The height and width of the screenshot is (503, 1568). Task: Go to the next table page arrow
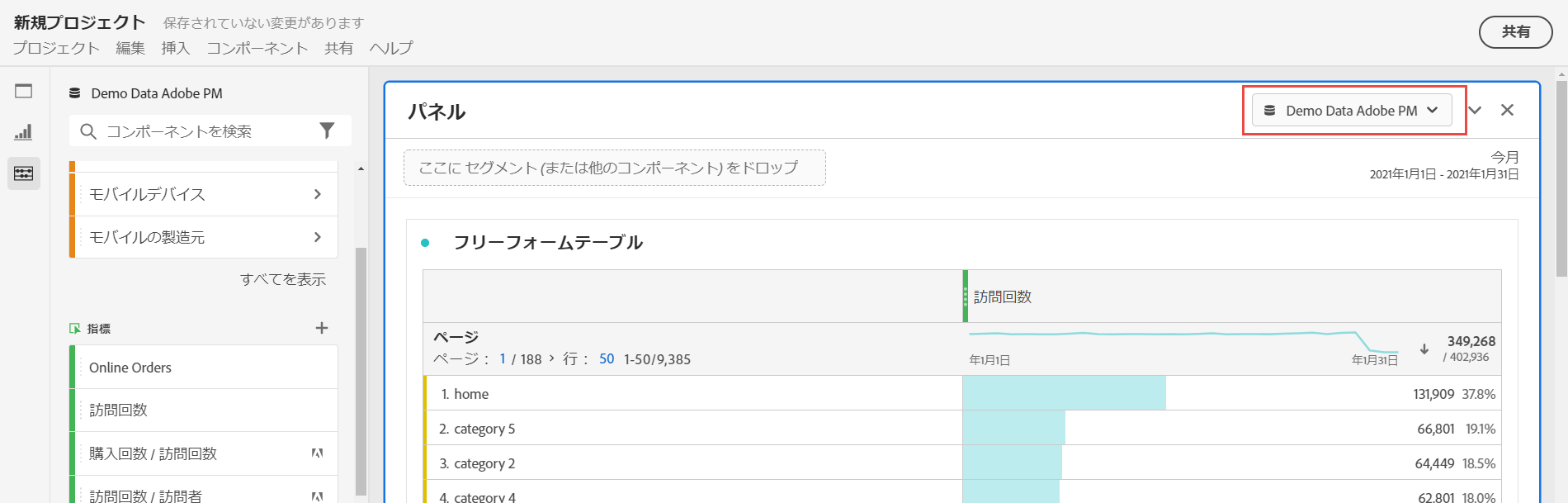point(551,358)
